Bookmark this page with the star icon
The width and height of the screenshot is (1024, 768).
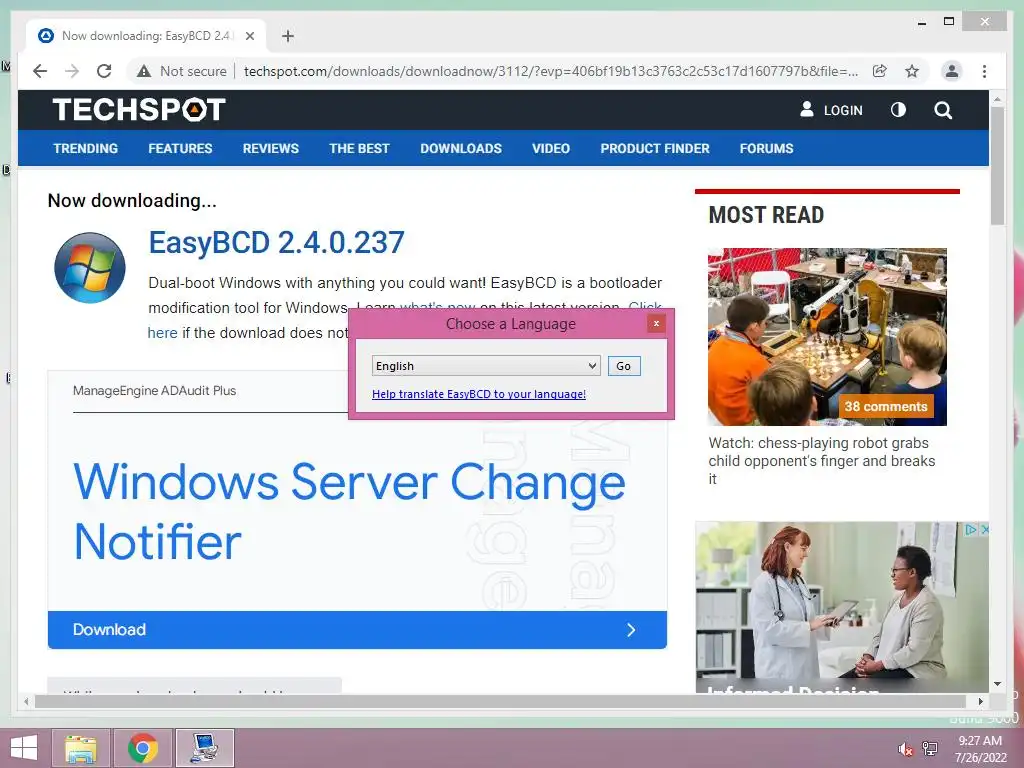coord(912,71)
